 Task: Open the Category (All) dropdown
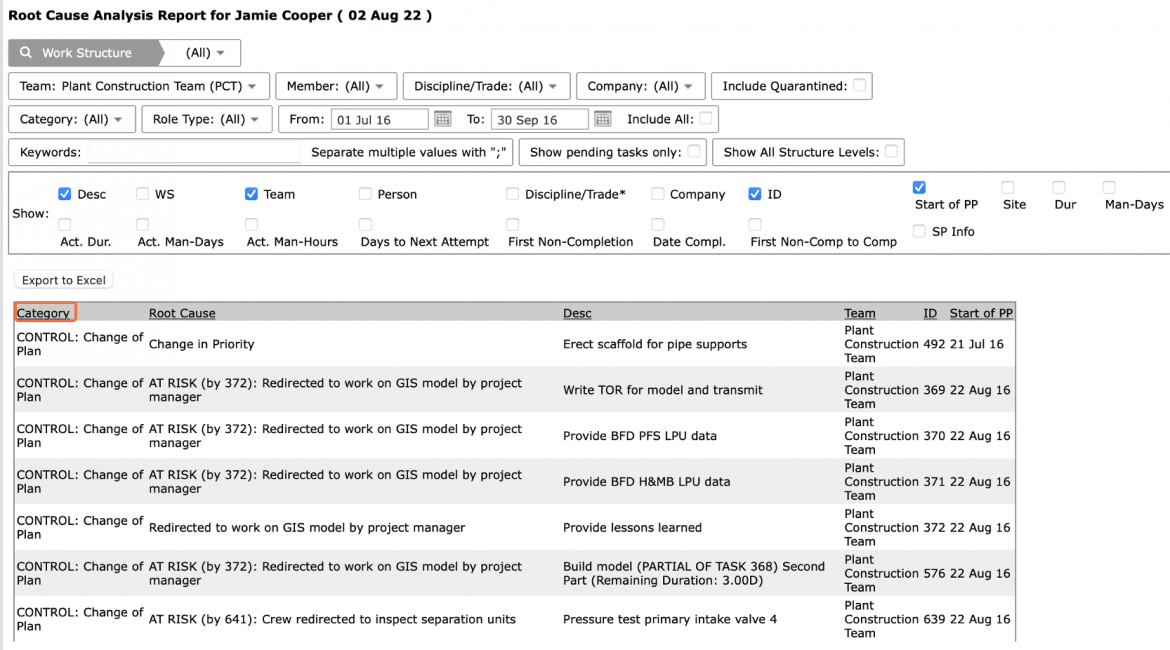[72, 119]
